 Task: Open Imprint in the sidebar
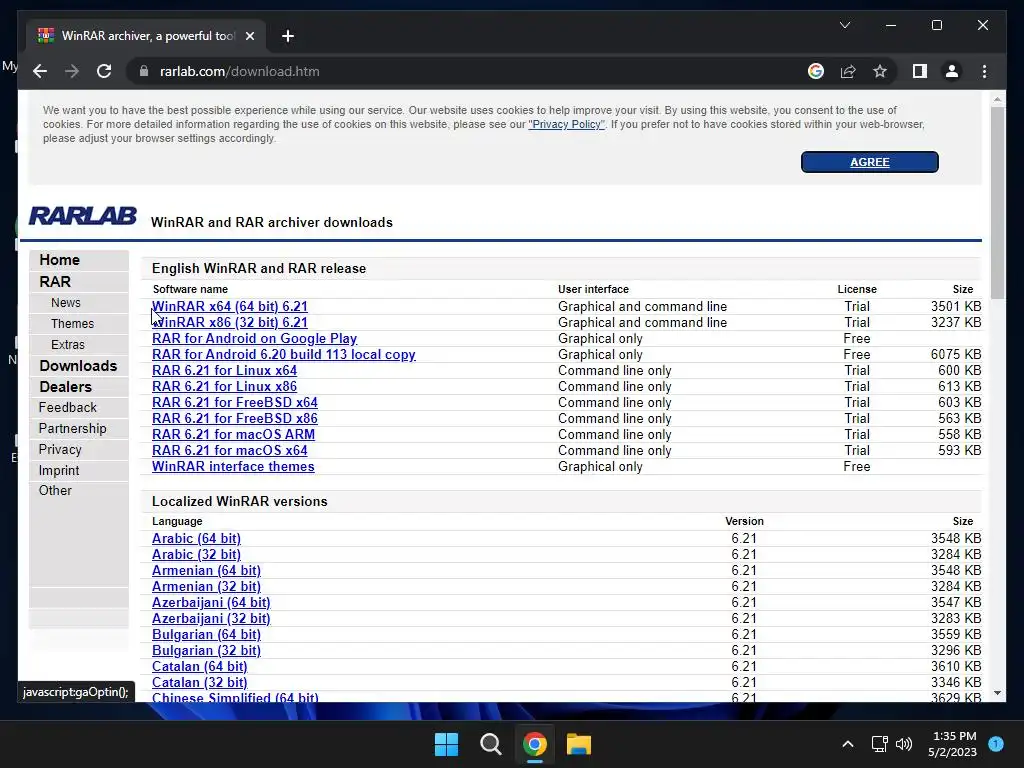point(59,470)
